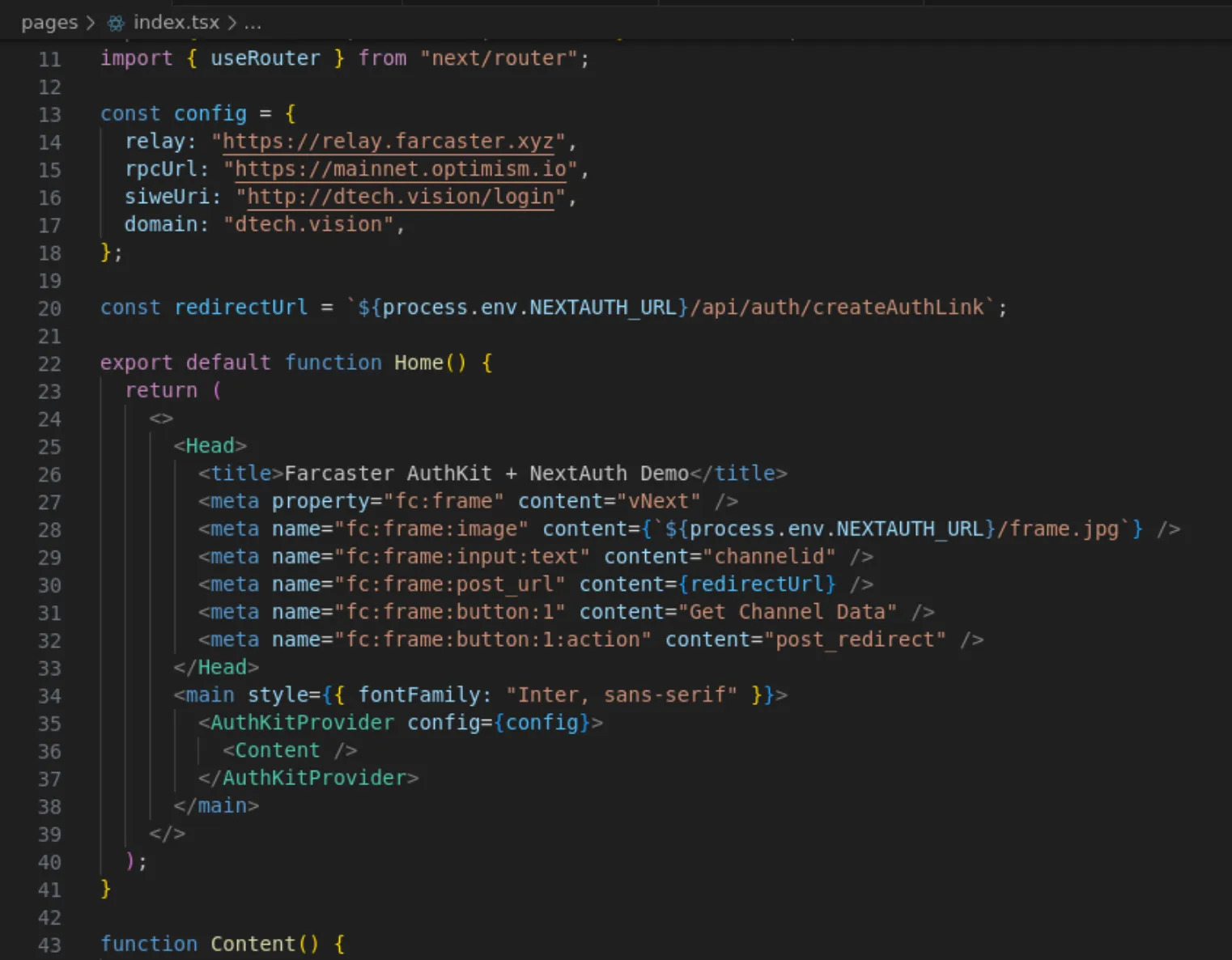Image resolution: width=1232 pixels, height=960 pixels.
Task: Click the "fc:frame:image" name attribute
Action: coord(431,529)
